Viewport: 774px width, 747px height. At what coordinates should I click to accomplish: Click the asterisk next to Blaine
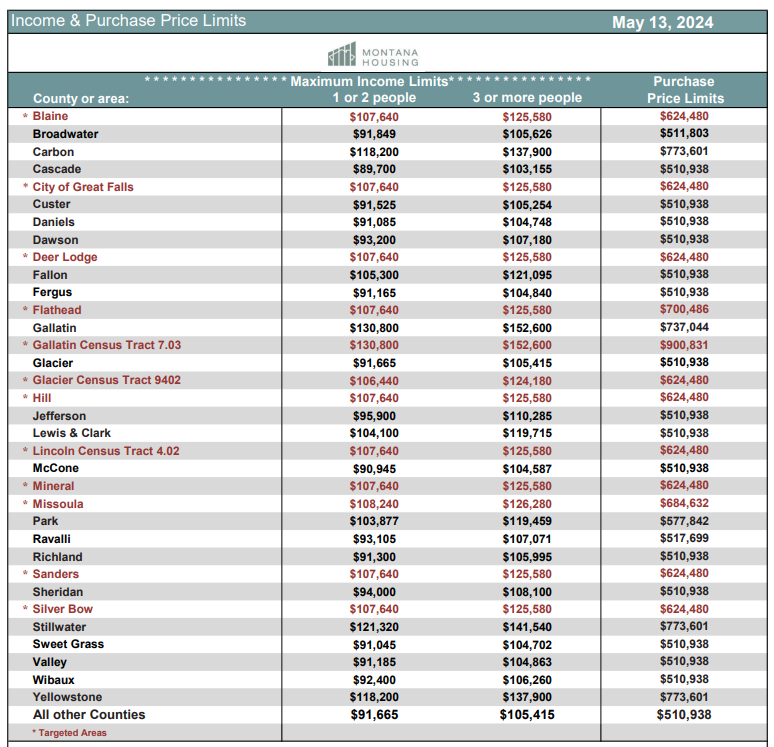(x=25, y=117)
